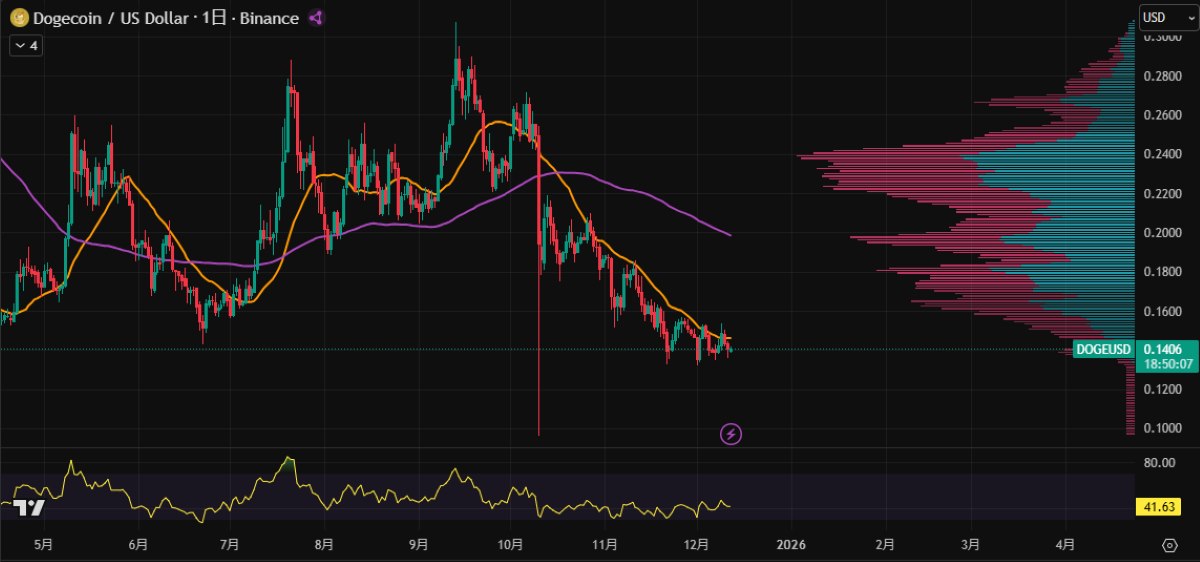Click the Dogecoin coin logo icon
Image resolution: width=1200 pixels, height=562 pixels.
tap(18, 18)
